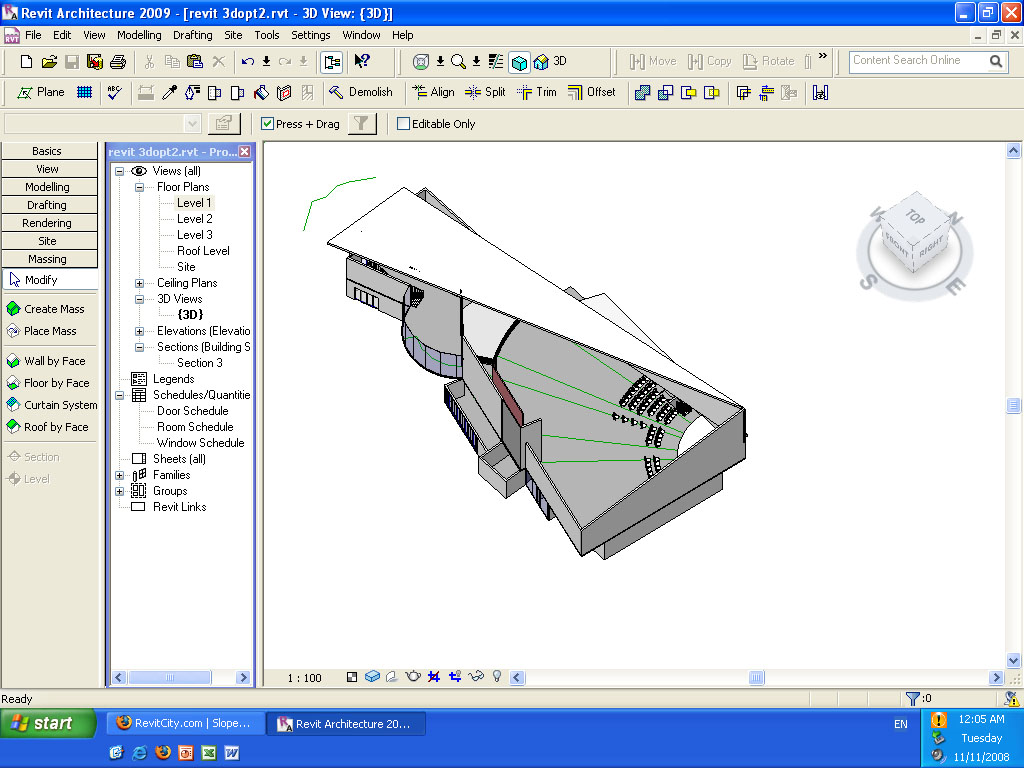This screenshot has height=768, width=1024.
Task: Click the Print icon in toolbar
Action: 117,61
